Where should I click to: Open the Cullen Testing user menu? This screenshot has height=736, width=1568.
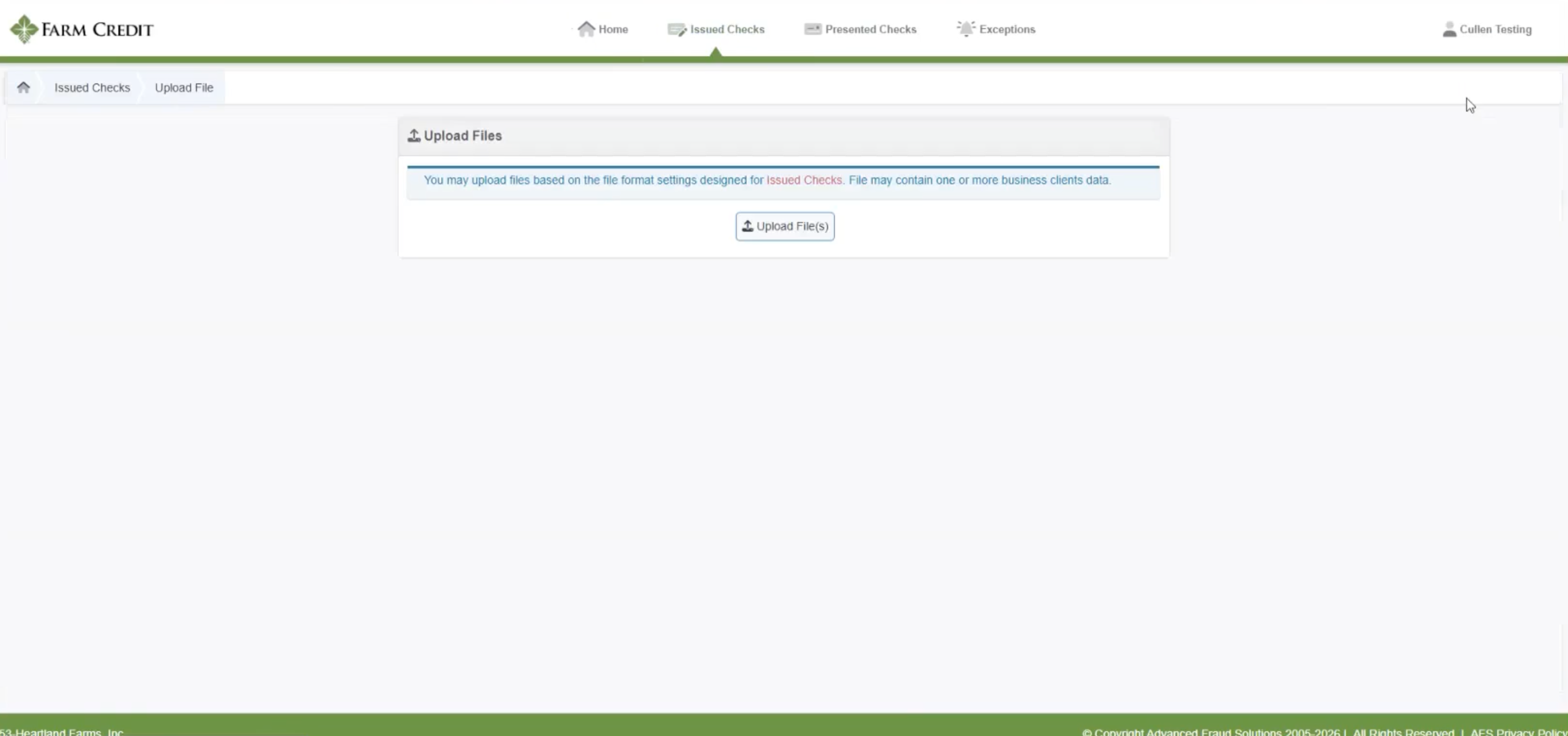(x=1495, y=29)
